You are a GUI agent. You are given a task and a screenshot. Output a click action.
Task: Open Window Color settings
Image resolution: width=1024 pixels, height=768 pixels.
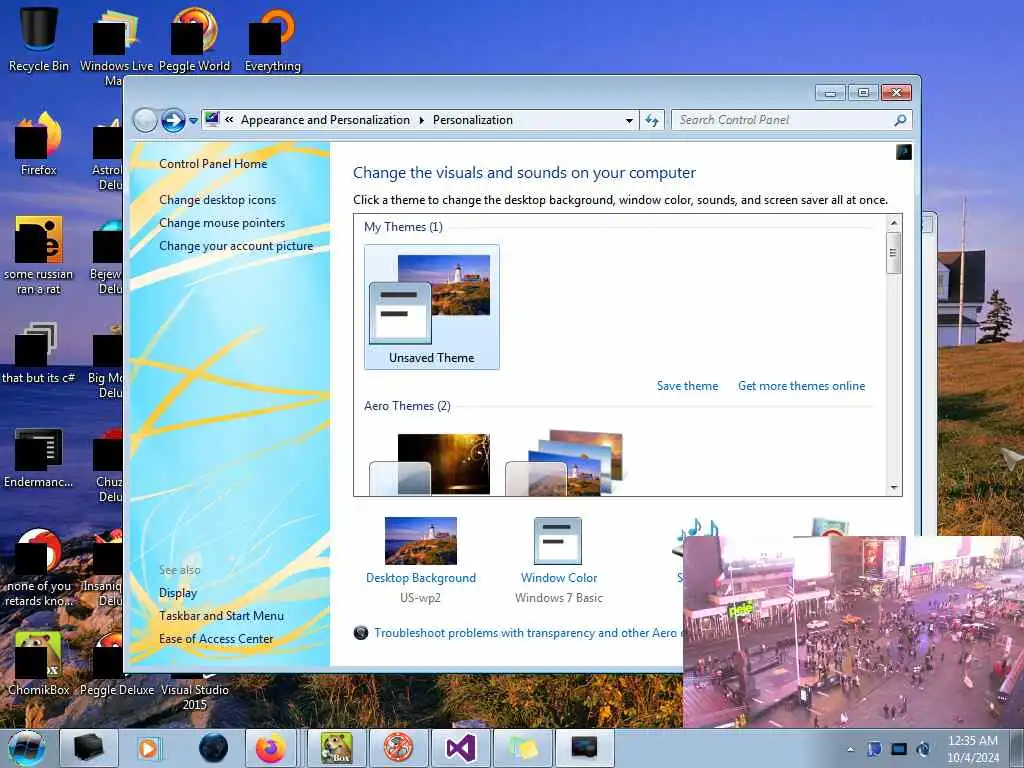click(x=558, y=560)
